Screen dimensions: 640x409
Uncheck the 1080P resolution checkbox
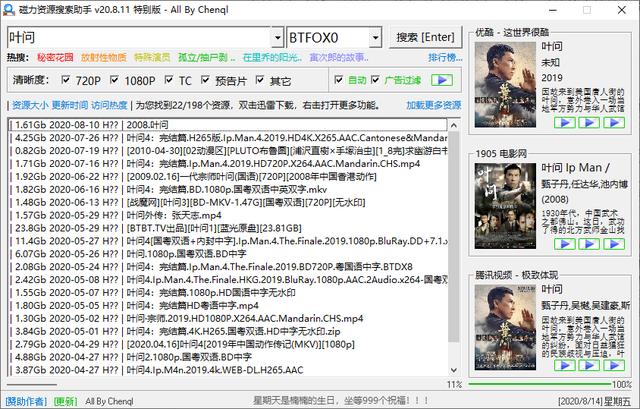point(115,80)
